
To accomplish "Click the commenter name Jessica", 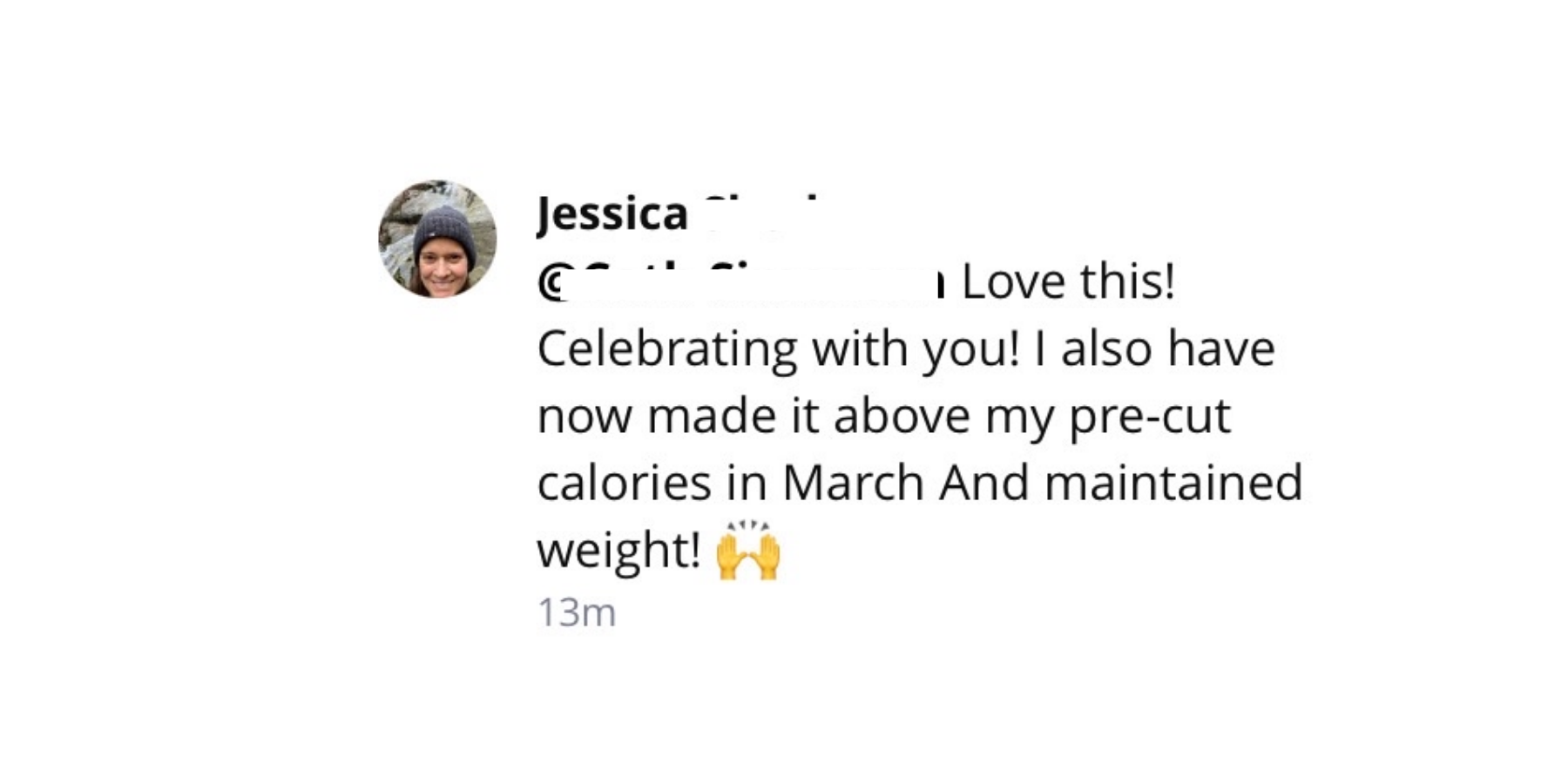I will [612, 213].
